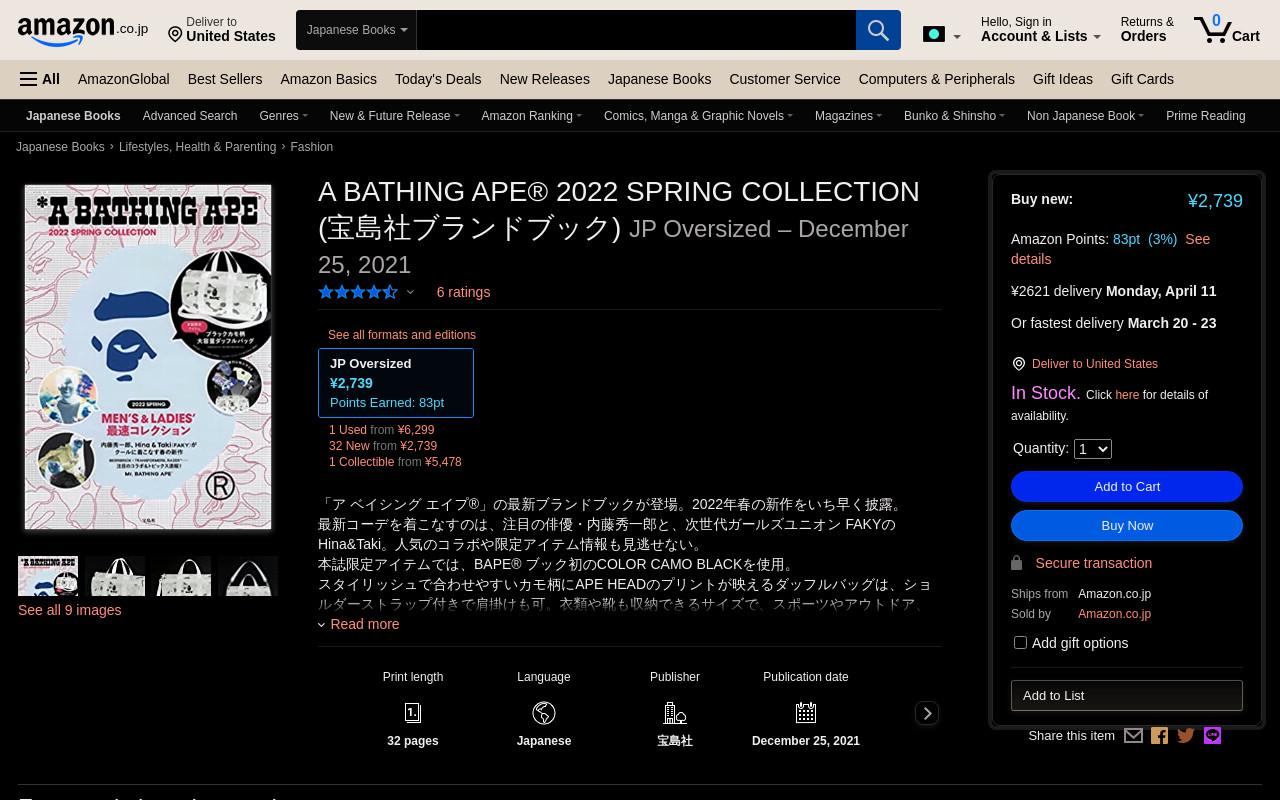The image size is (1280, 800).
Task: Click the Deliver to United States location
Action: click(221, 29)
